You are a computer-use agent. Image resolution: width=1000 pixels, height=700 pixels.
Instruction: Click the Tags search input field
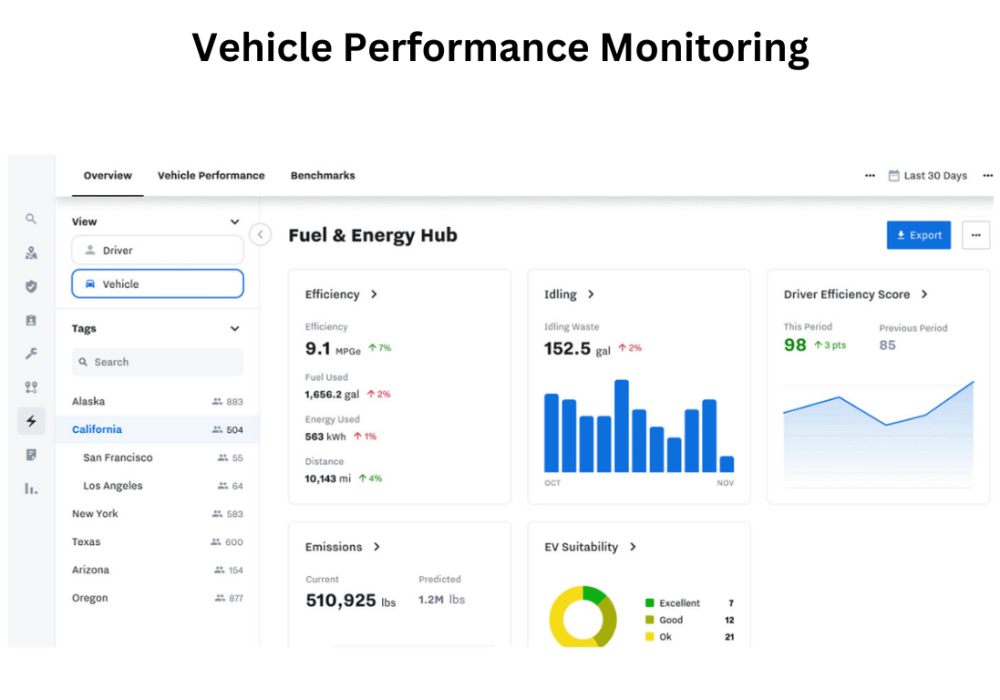157,362
